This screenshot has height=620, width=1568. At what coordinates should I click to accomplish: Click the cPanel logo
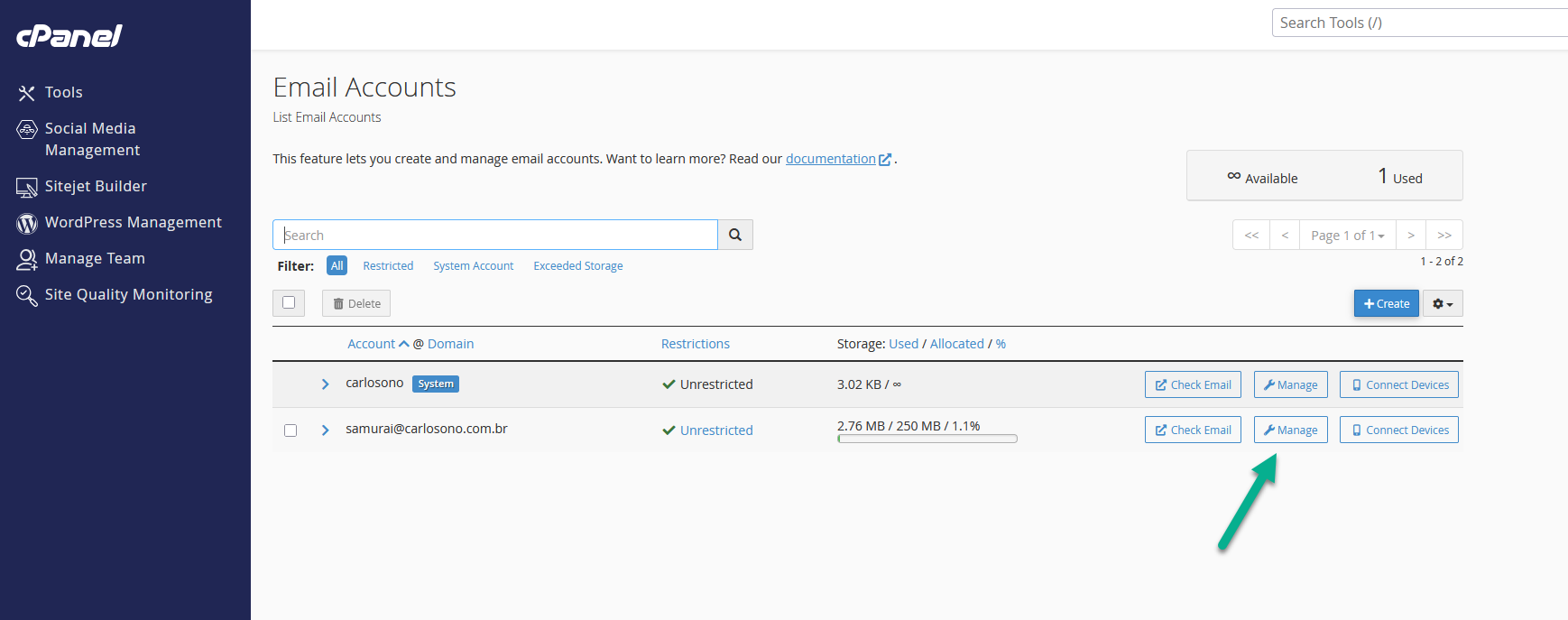pos(69,35)
